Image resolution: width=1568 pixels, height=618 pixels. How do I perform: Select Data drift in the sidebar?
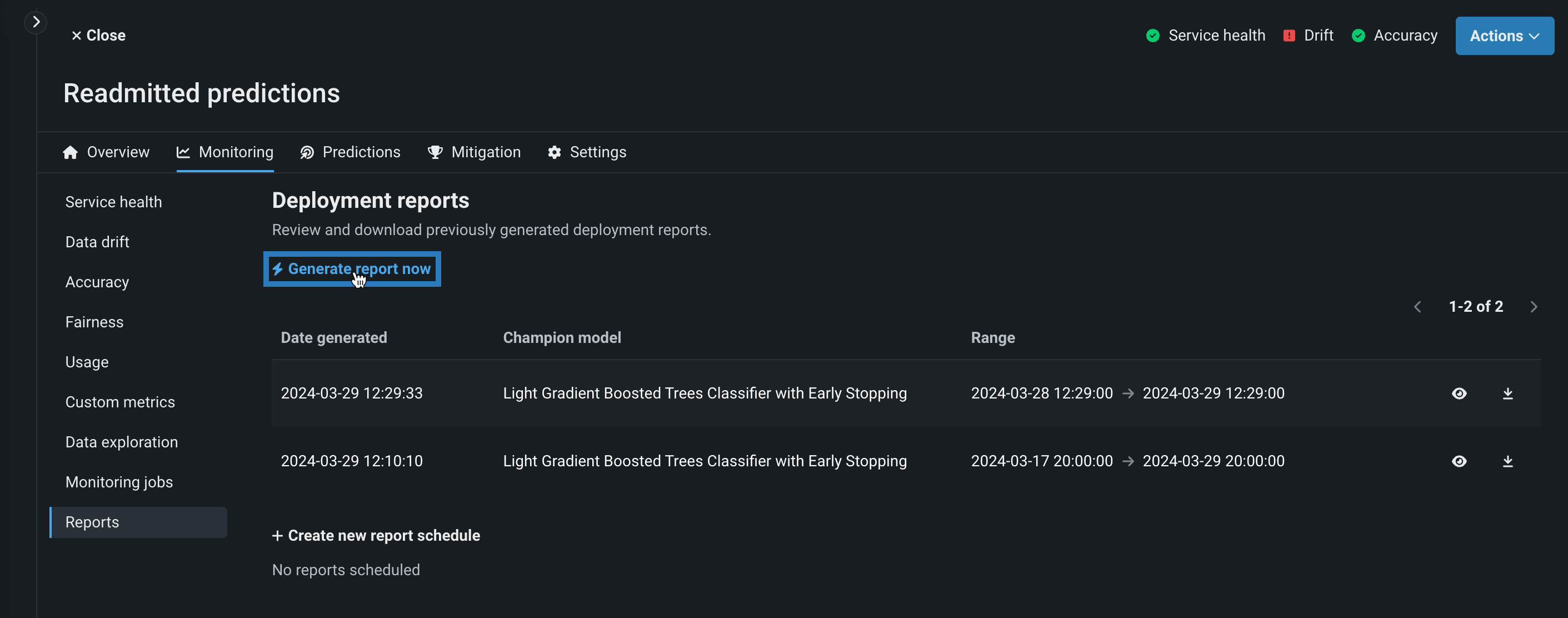point(97,242)
